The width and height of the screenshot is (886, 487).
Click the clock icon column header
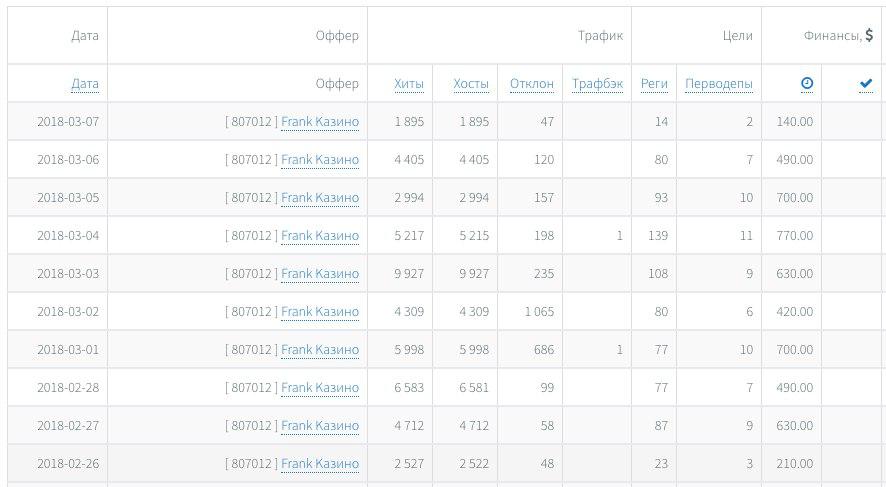[x=807, y=84]
